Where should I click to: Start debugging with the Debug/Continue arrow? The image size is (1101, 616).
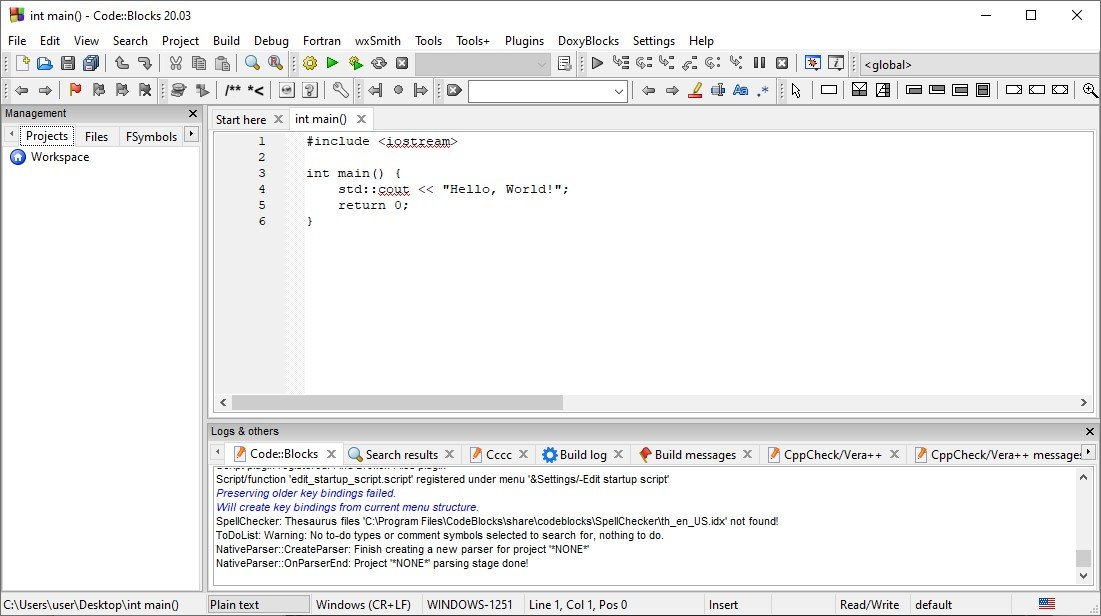click(x=597, y=63)
